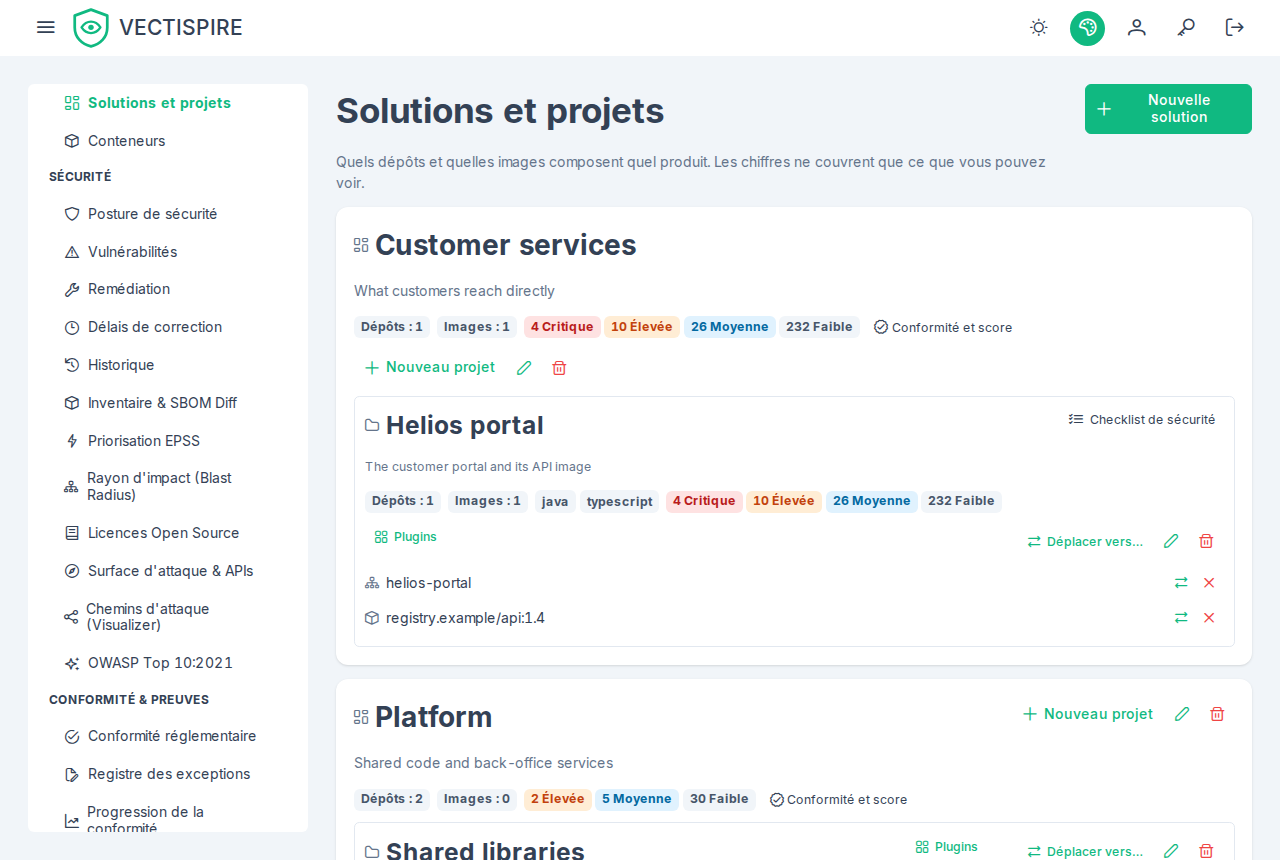Move the registry.example/api:1.4 image
This screenshot has width=1280, height=860.
1181,618
